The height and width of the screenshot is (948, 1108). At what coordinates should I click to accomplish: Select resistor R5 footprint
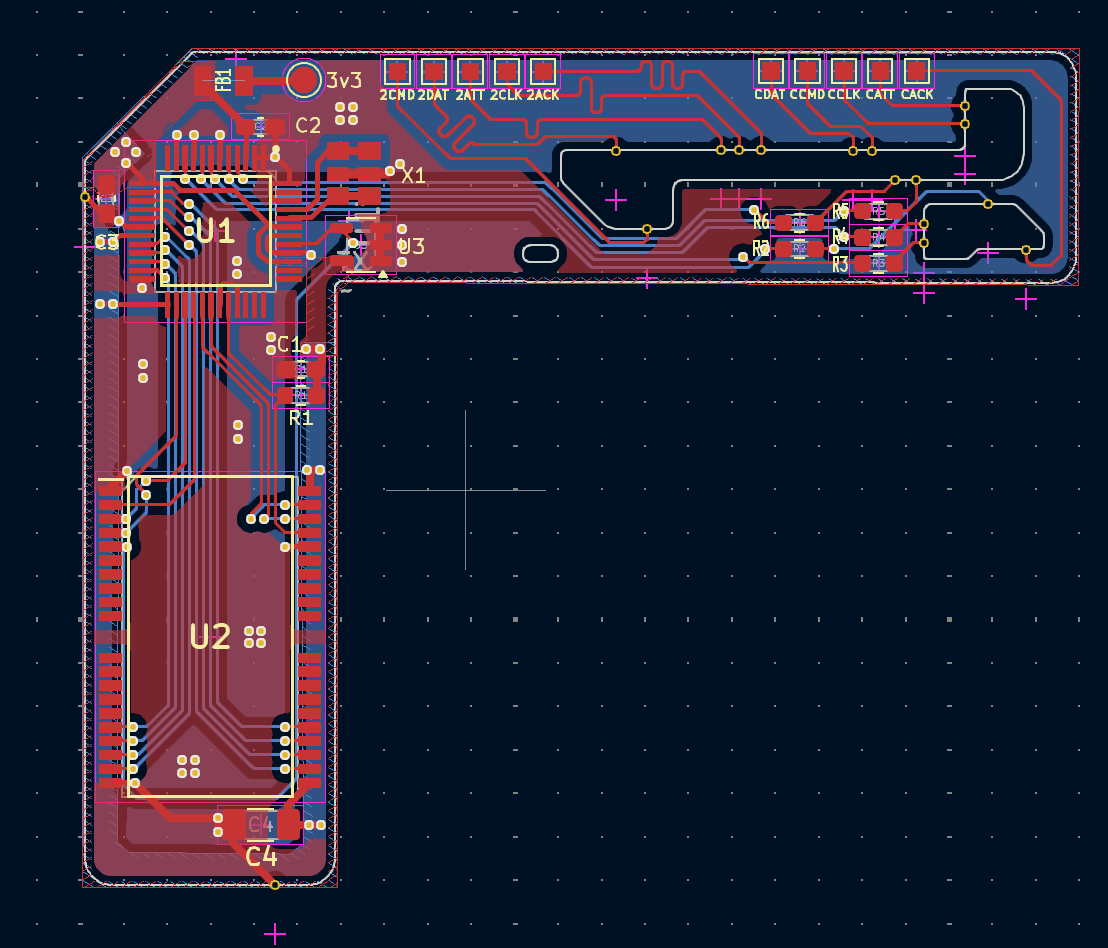coord(878,211)
